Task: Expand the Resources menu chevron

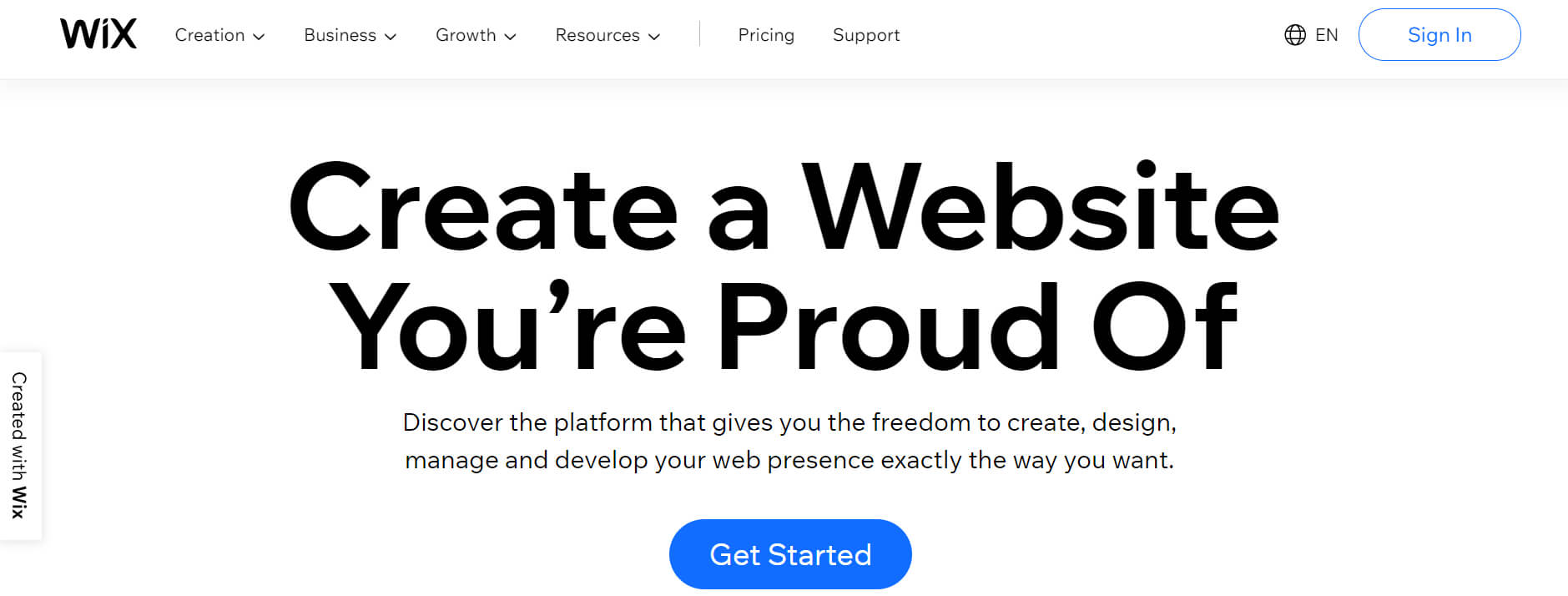Action: click(654, 37)
